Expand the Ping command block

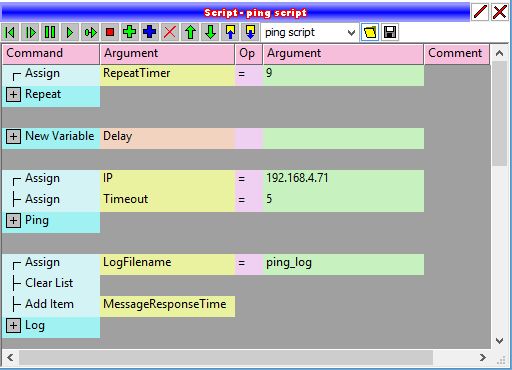point(13,220)
